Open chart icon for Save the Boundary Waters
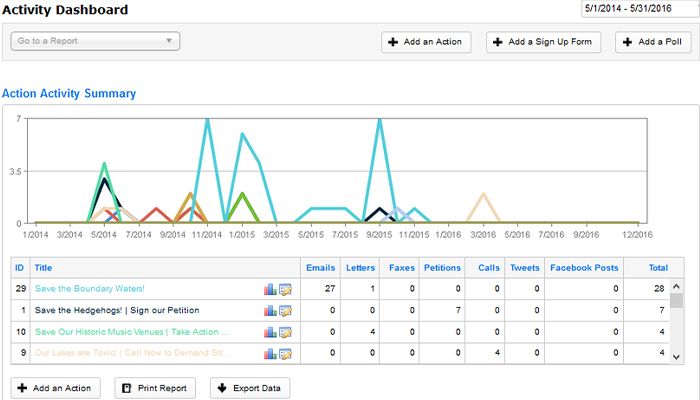Screen dimensions: 700x400 tap(270, 289)
